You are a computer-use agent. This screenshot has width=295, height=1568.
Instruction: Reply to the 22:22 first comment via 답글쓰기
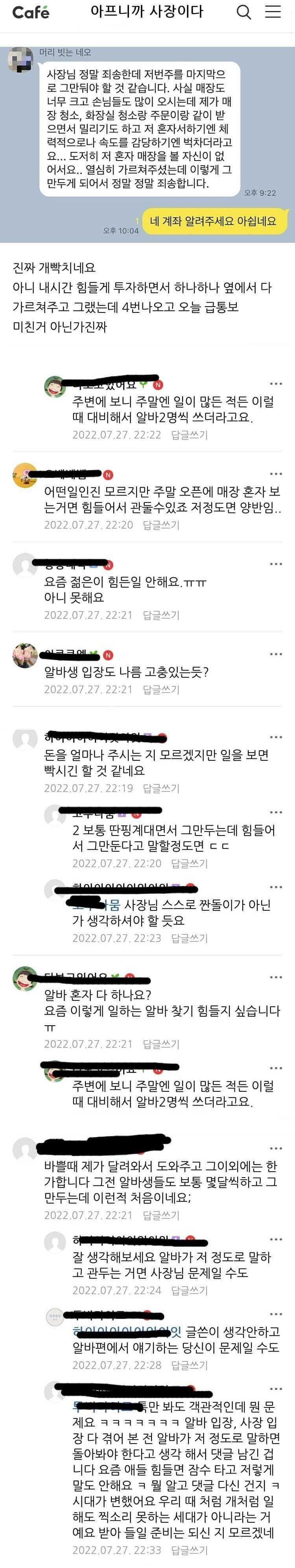[189, 435]
